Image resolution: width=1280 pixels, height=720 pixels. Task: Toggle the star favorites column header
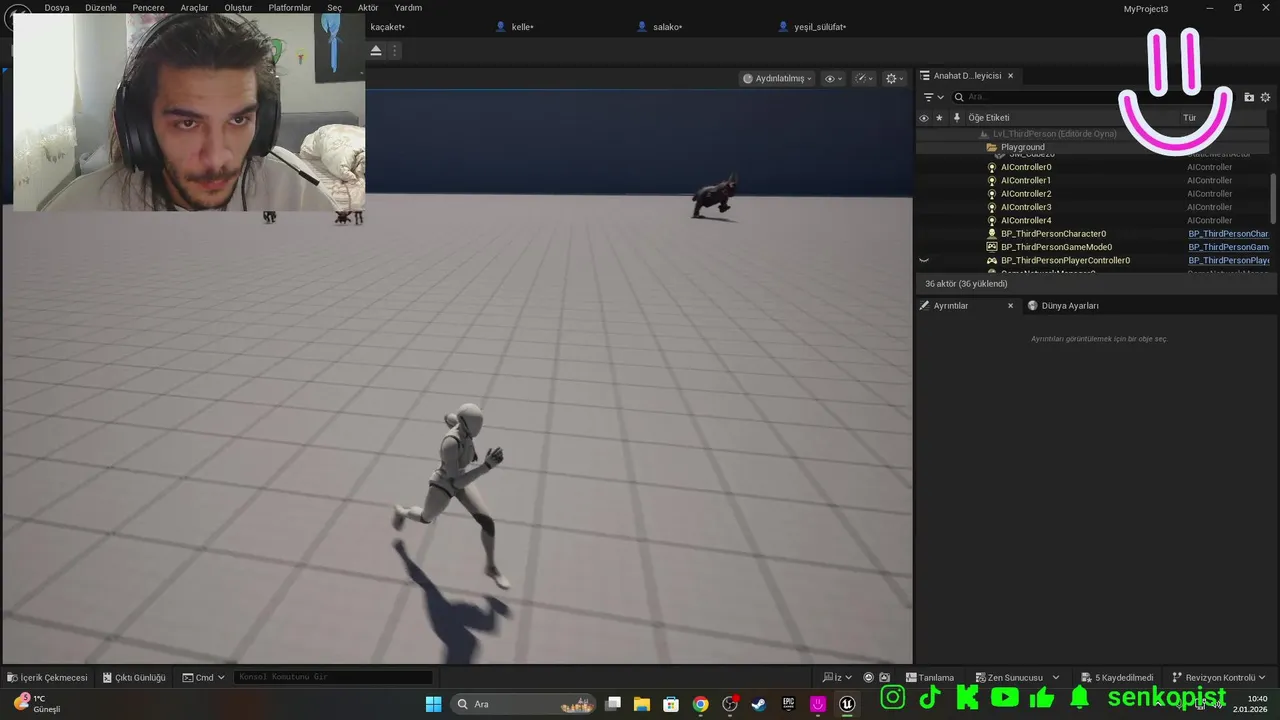pos(939,118)
